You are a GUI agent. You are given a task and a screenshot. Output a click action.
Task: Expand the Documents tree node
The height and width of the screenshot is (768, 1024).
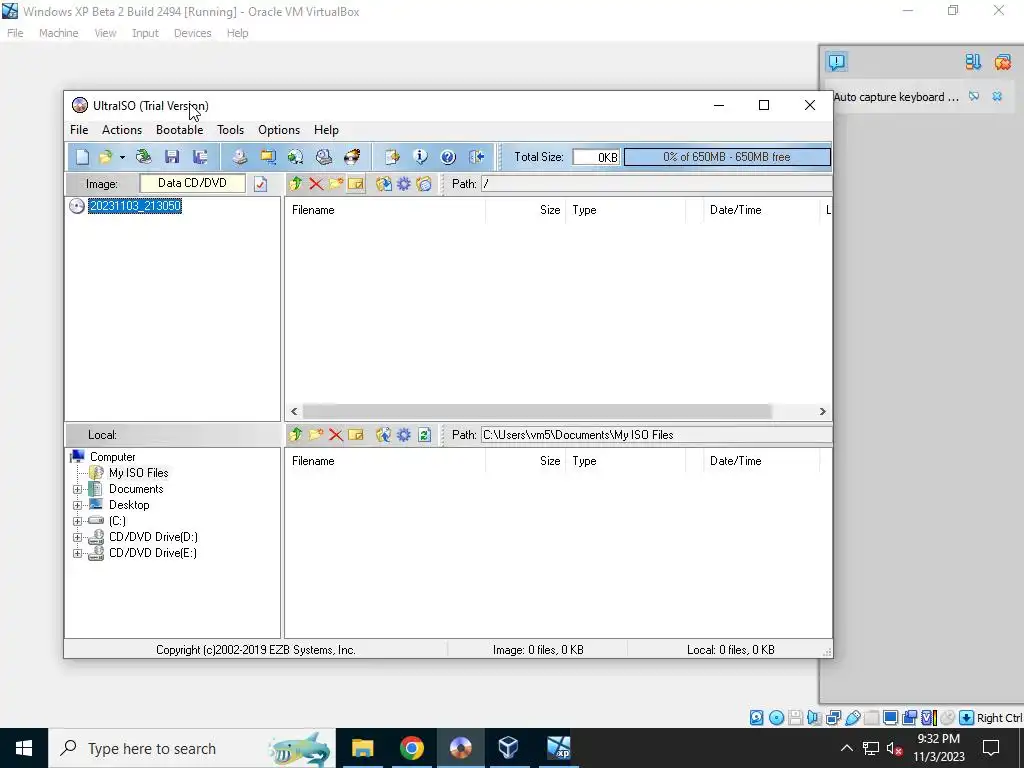coord(77,489)
